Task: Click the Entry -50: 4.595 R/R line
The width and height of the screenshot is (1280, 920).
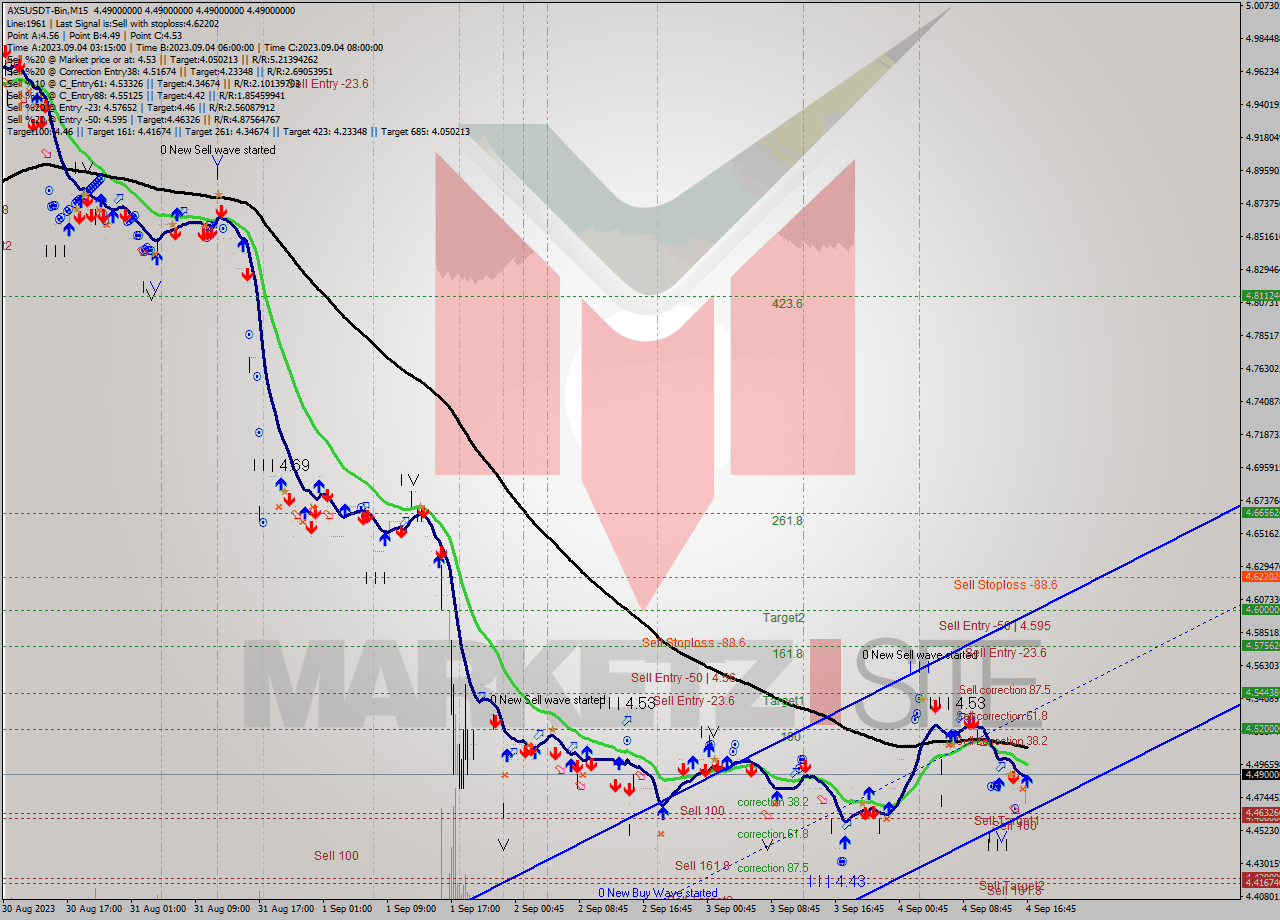Action: point(143,119)
